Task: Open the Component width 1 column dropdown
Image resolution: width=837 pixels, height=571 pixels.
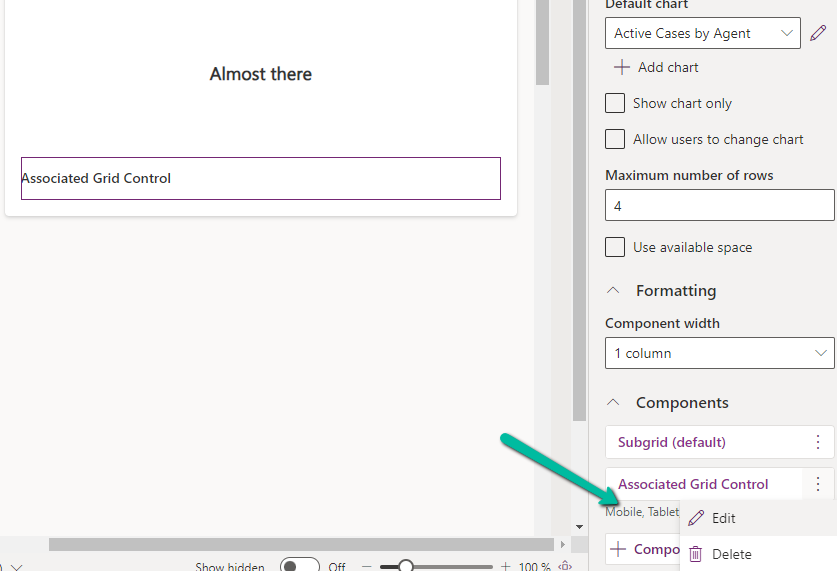Action: [x=720, y=353]
